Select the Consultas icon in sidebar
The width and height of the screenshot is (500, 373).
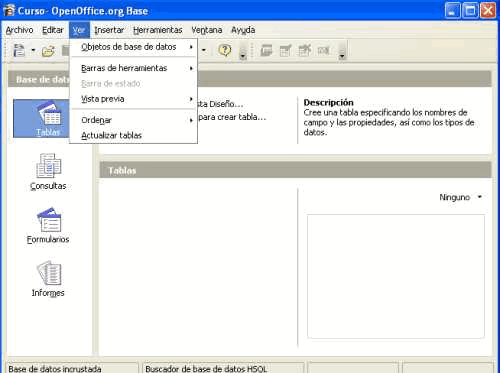(48, 172)
